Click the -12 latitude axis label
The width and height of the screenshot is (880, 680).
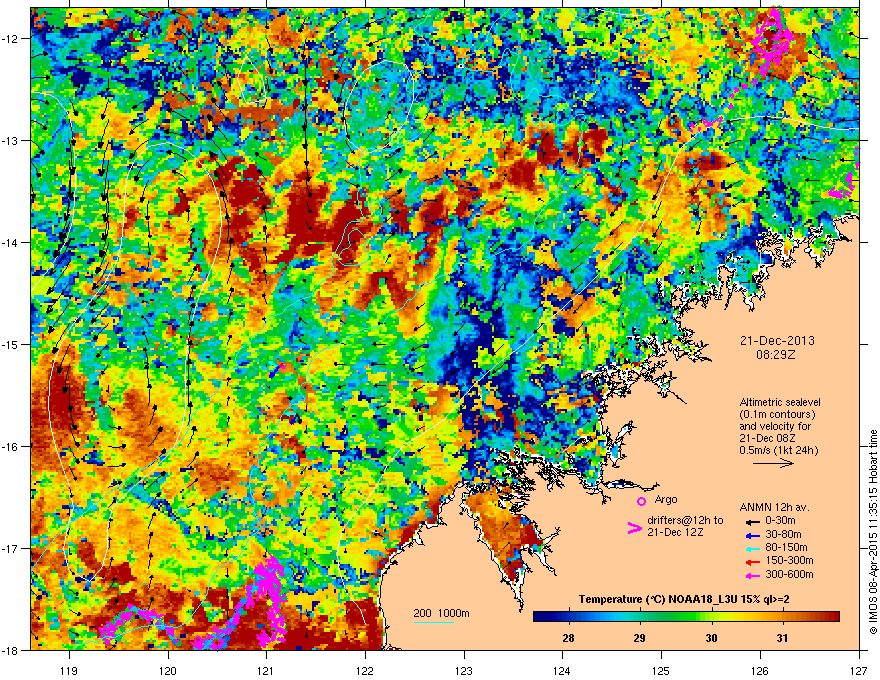(10, 39)
